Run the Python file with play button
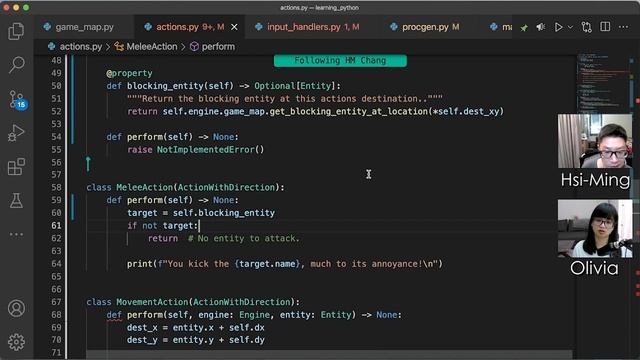The image size is (640, 360). click(x=558, y=27)
